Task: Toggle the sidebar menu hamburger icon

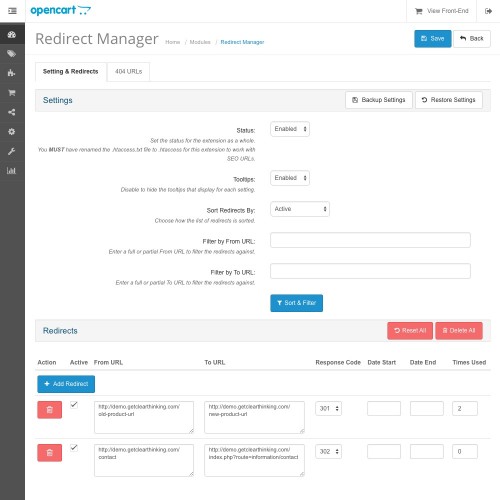Action: [12, 11]
